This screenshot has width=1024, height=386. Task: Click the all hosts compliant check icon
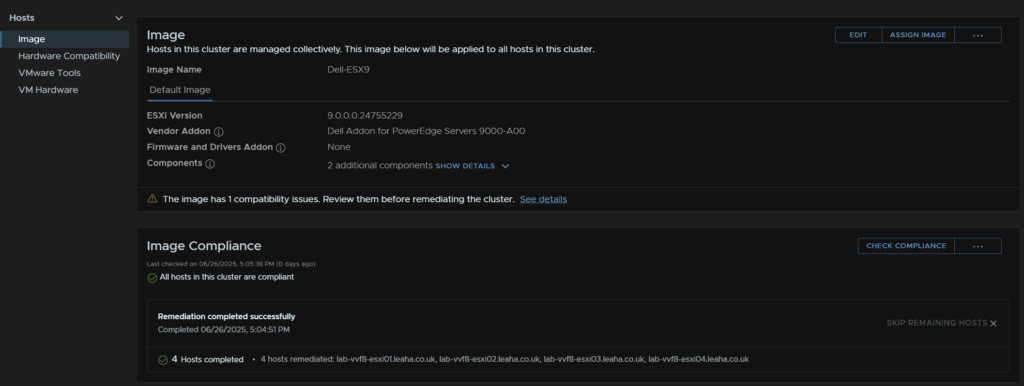click(x=152, y=278)
